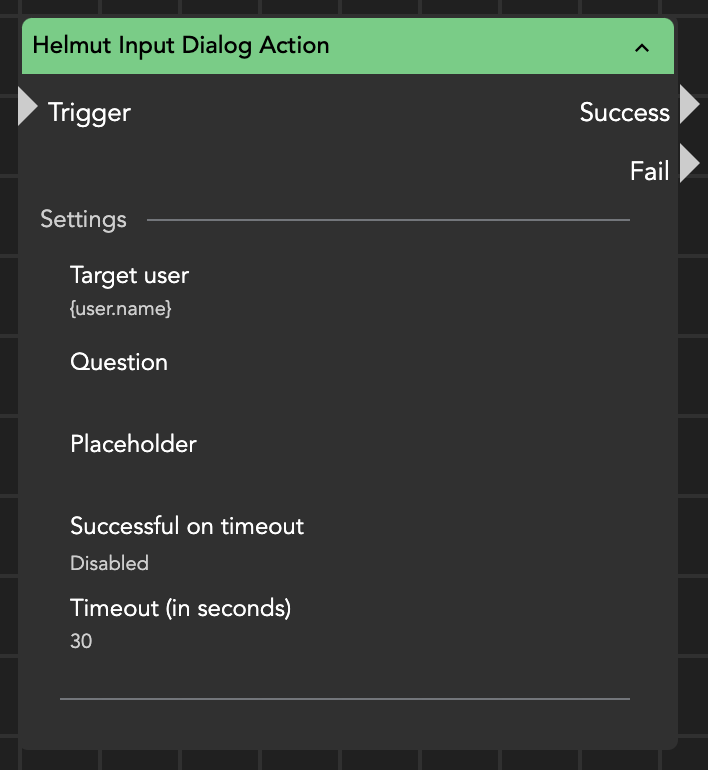Viewport: 708px width, 770px height.
Task: Collapse the Helmut Input Dialog Action node
Action: click(x=642, y=47)
